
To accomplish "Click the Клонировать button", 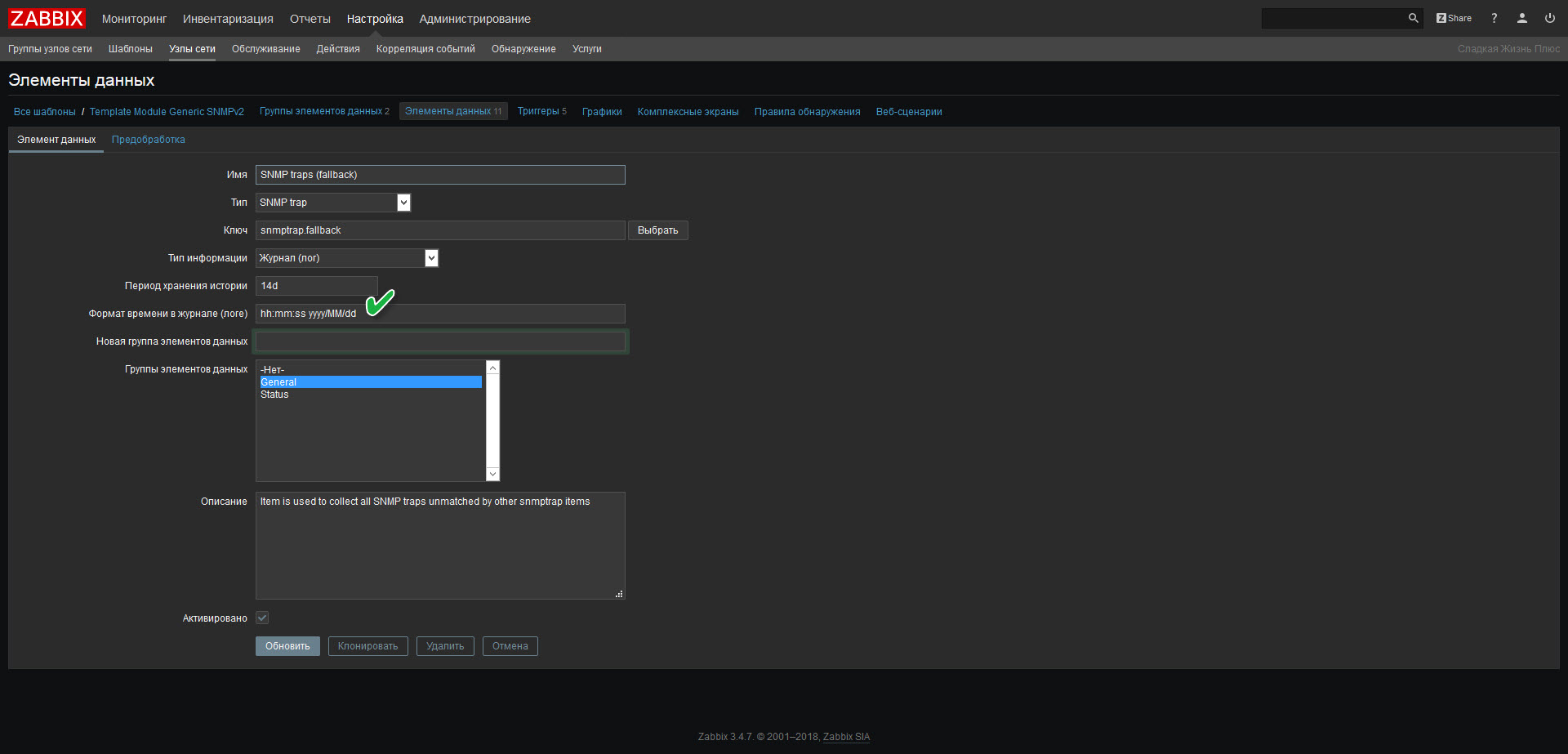I will [x=368, y=646].
